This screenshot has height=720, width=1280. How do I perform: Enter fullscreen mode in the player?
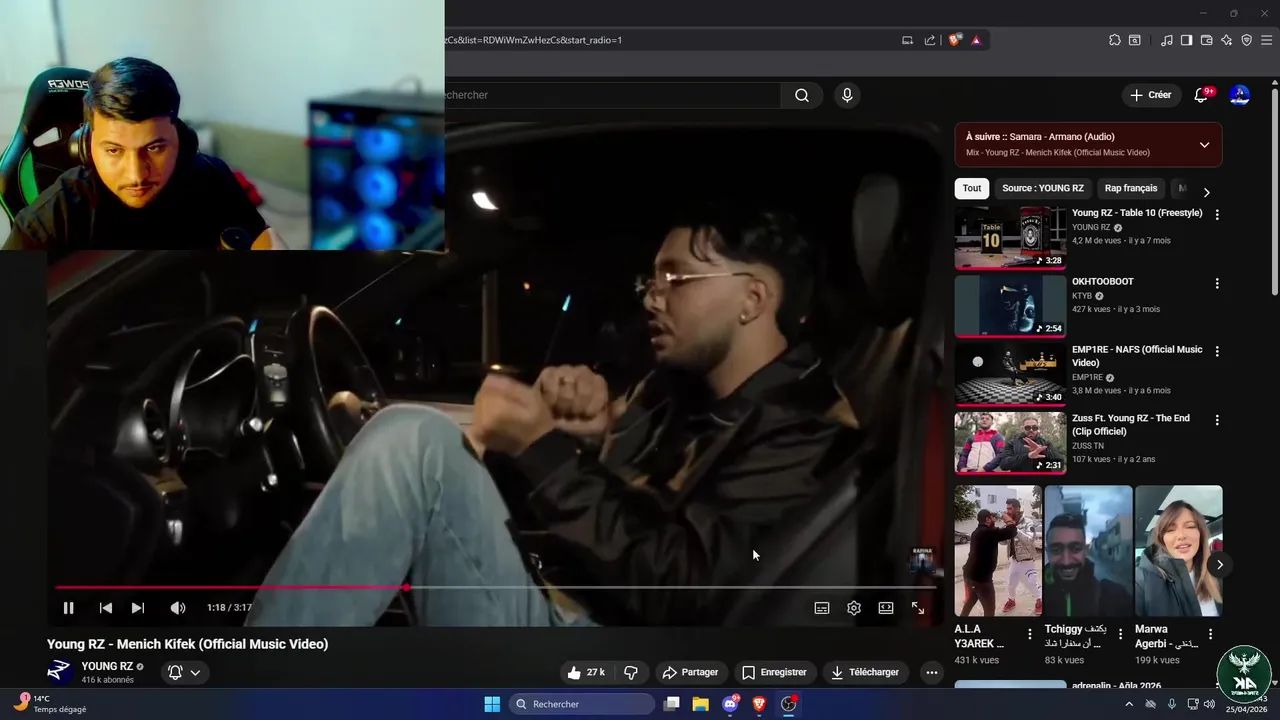point(918,608)
